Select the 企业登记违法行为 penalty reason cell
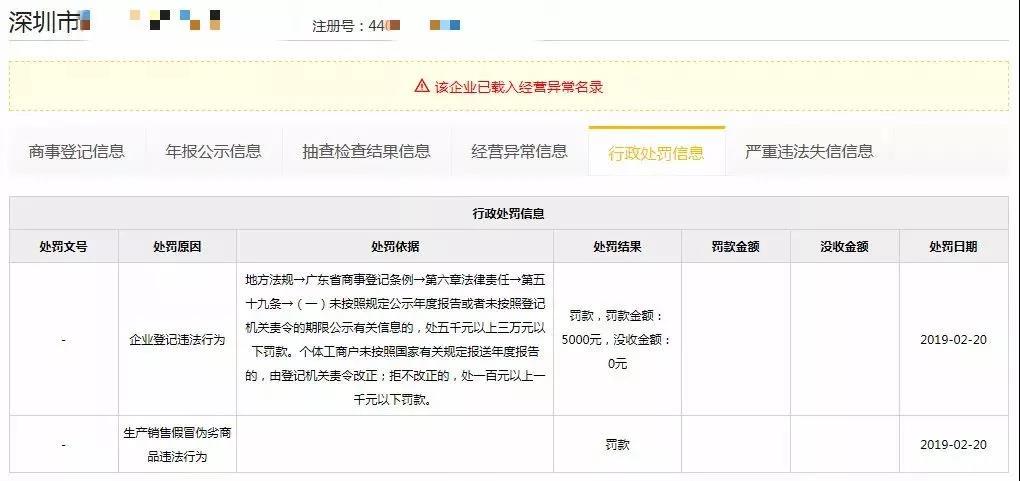 pos(177,340)
